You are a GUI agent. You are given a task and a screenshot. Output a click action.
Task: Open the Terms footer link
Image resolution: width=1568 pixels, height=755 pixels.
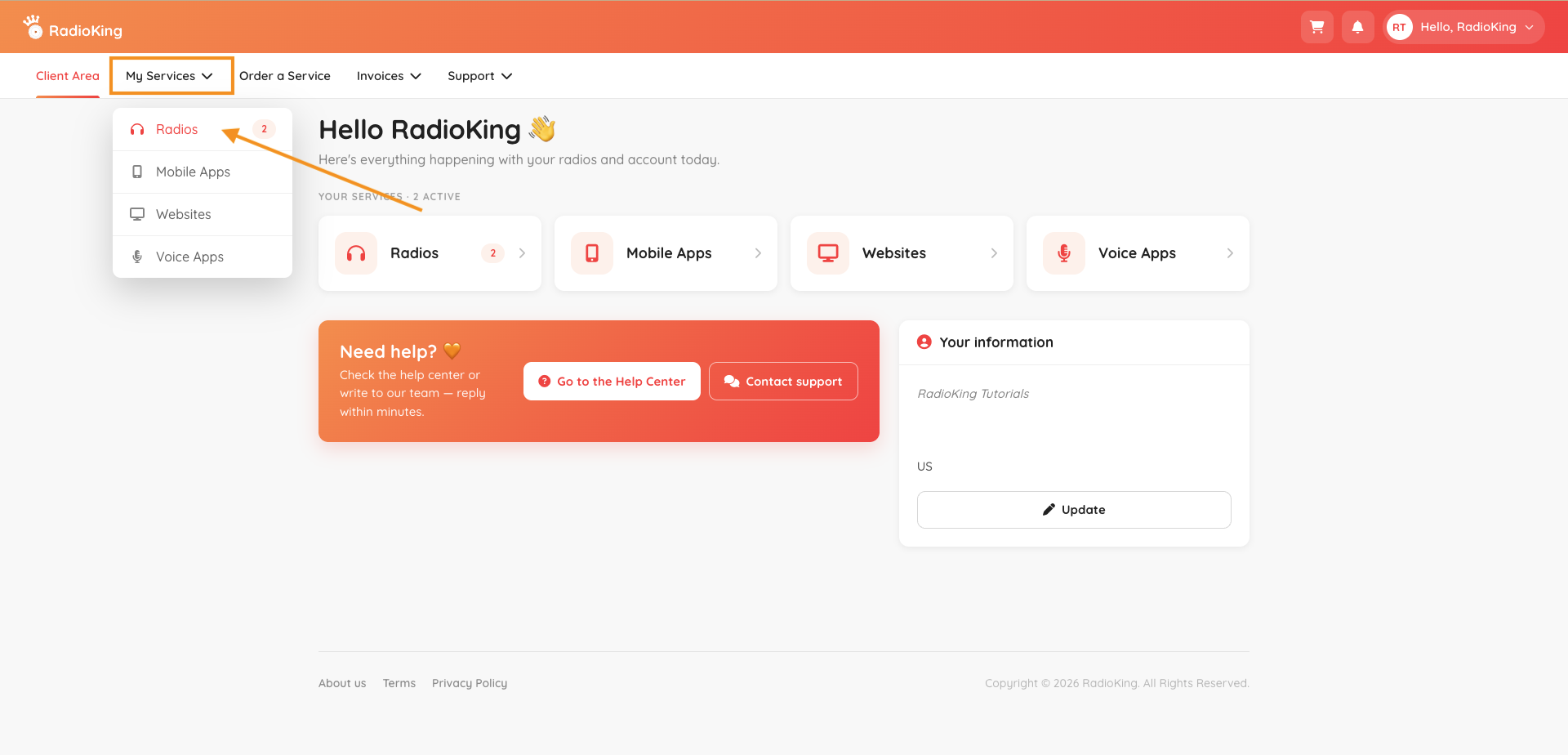click(399, 683)
